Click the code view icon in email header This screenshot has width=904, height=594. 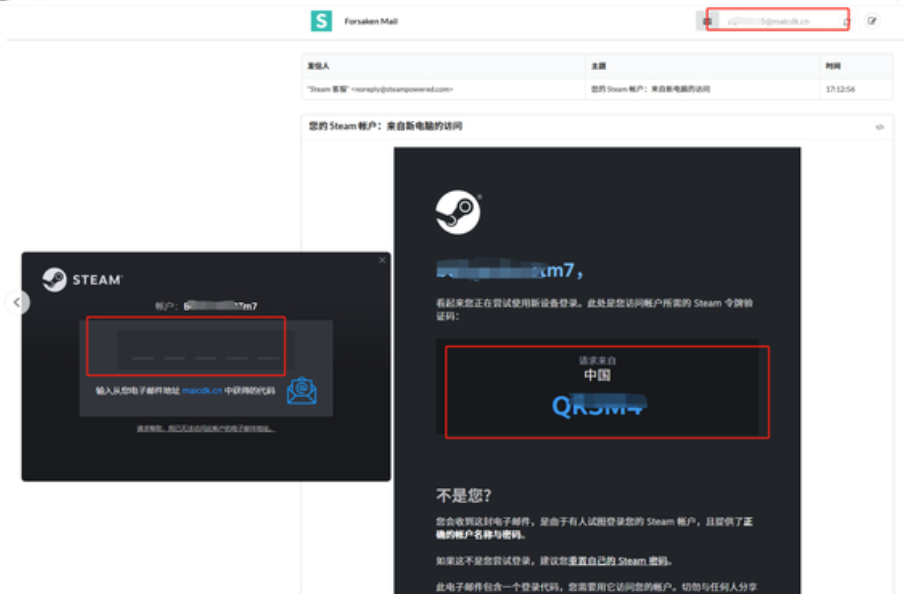(x=879, y=127)
